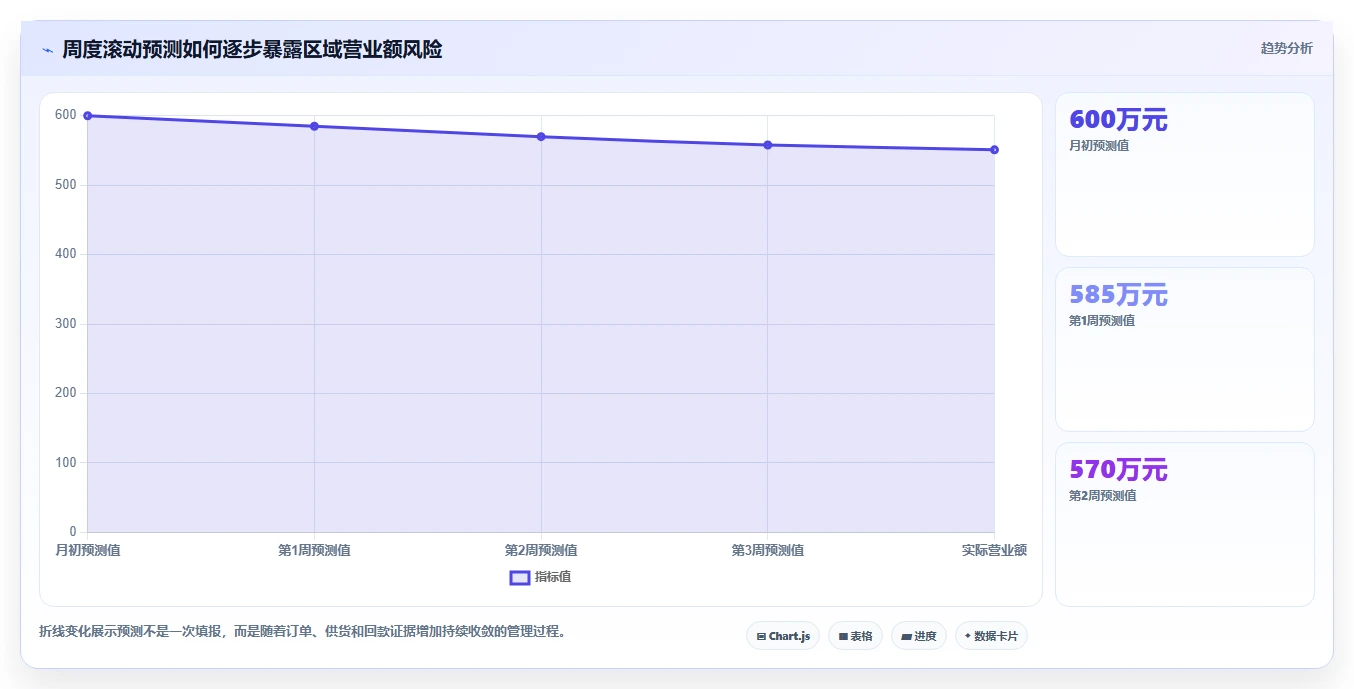Click the 实际营业额 data point on chart
1354x689 pixels.
click(x=994, y=150)
